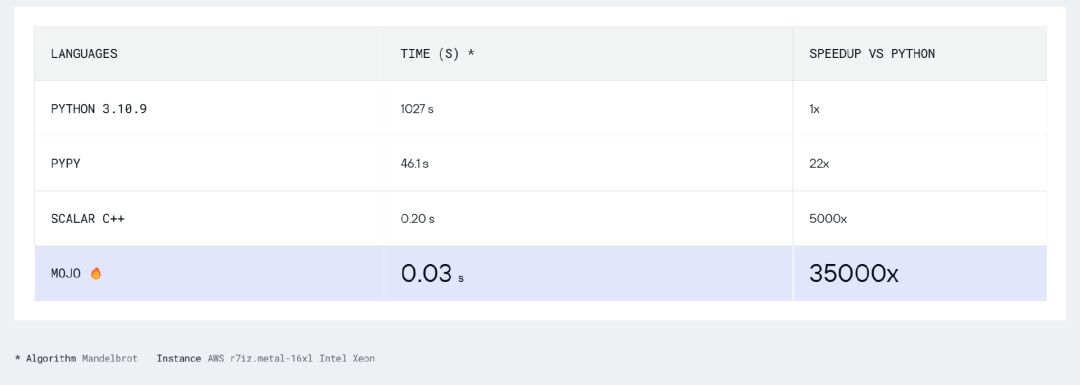Click the 46.1 s time cell
The width and height of the screenshot is (1080, 385).
pos(415,164)
